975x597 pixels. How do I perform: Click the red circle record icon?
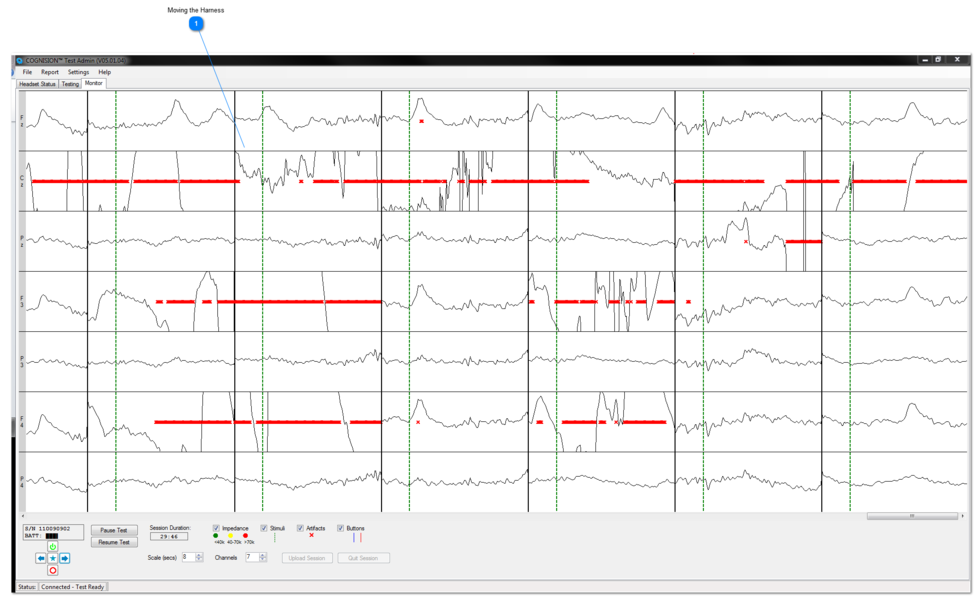[x=53, y=570]
